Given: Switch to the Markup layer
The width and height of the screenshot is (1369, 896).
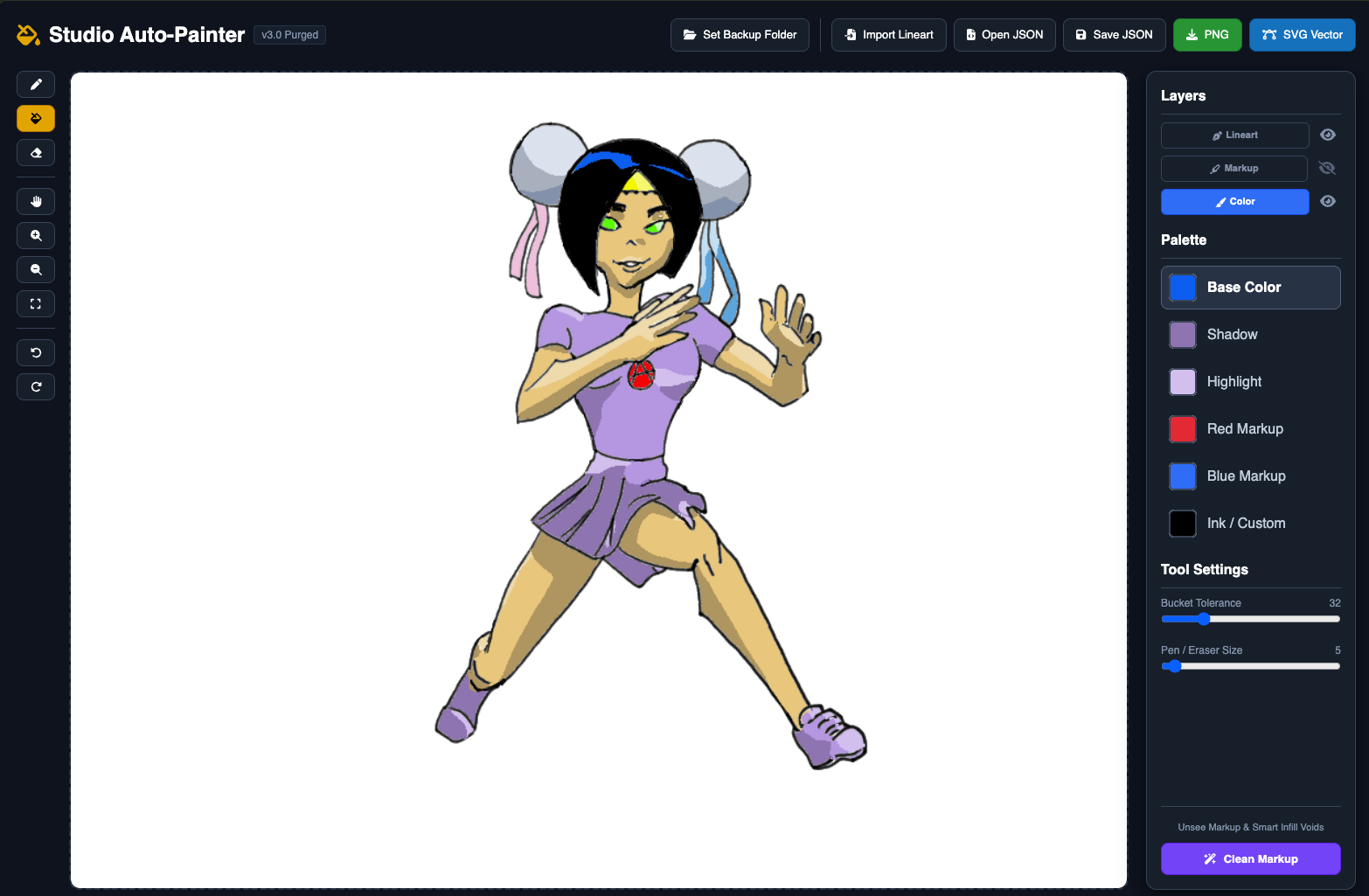Looking at the screenshot, I should tap(1234, 169).
